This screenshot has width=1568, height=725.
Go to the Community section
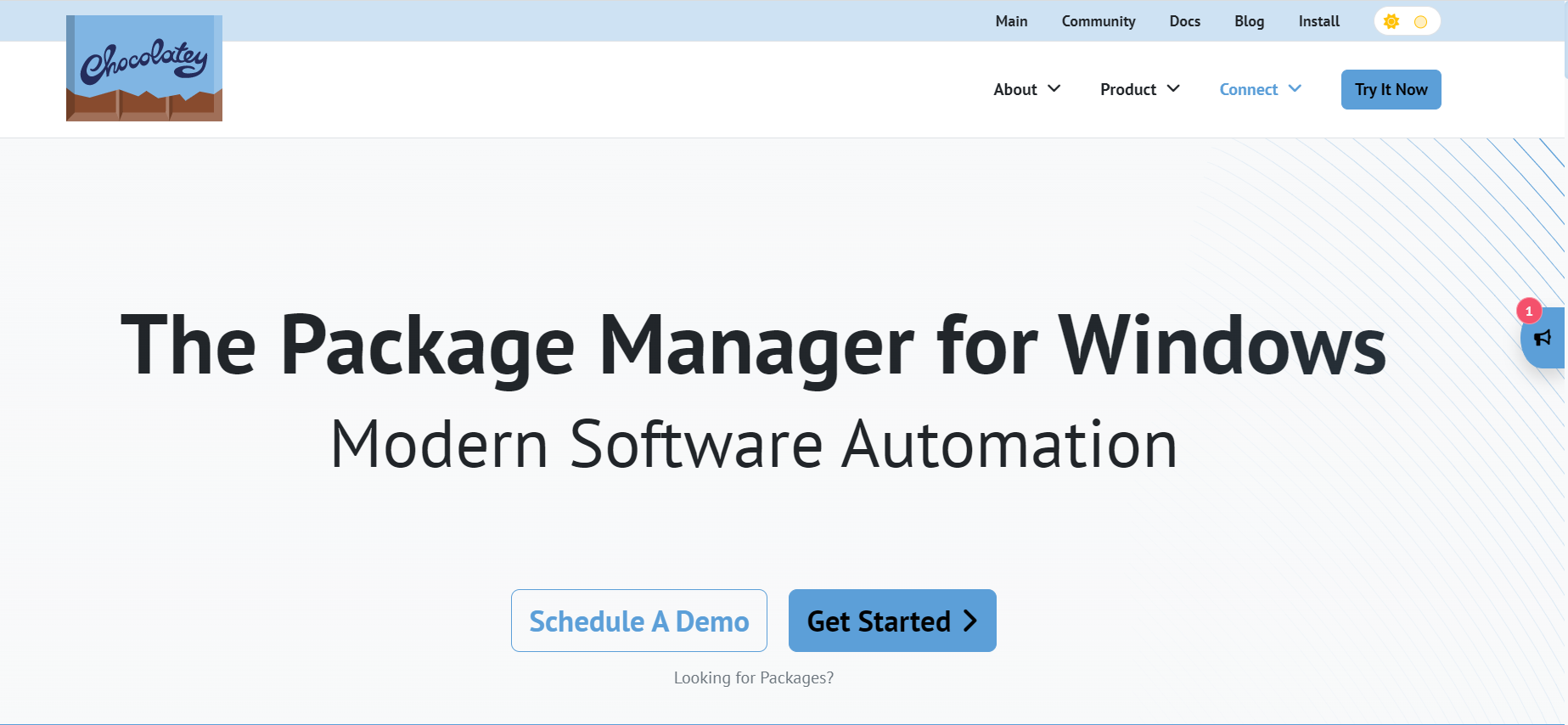pos(1099,21)
